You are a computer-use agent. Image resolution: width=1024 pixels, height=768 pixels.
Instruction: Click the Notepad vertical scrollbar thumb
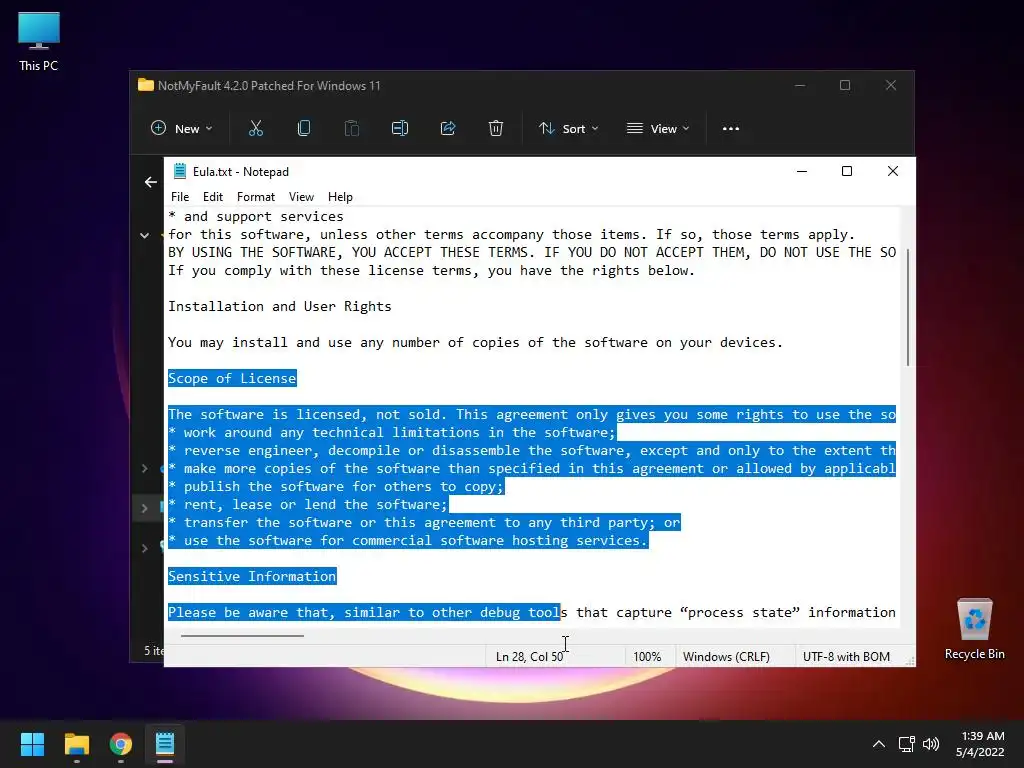pos(907,307)
